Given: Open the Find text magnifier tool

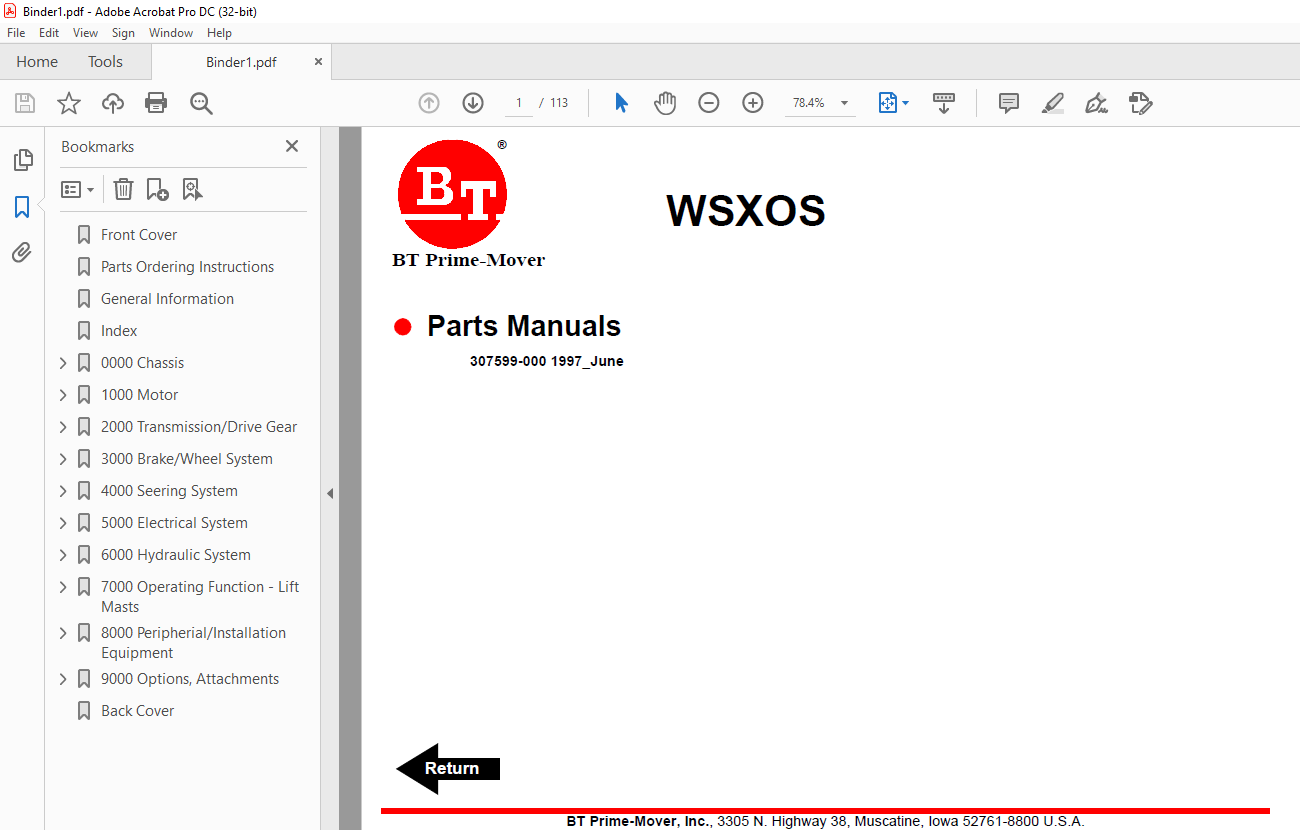Looking at the screenshot, I should 201,103.
